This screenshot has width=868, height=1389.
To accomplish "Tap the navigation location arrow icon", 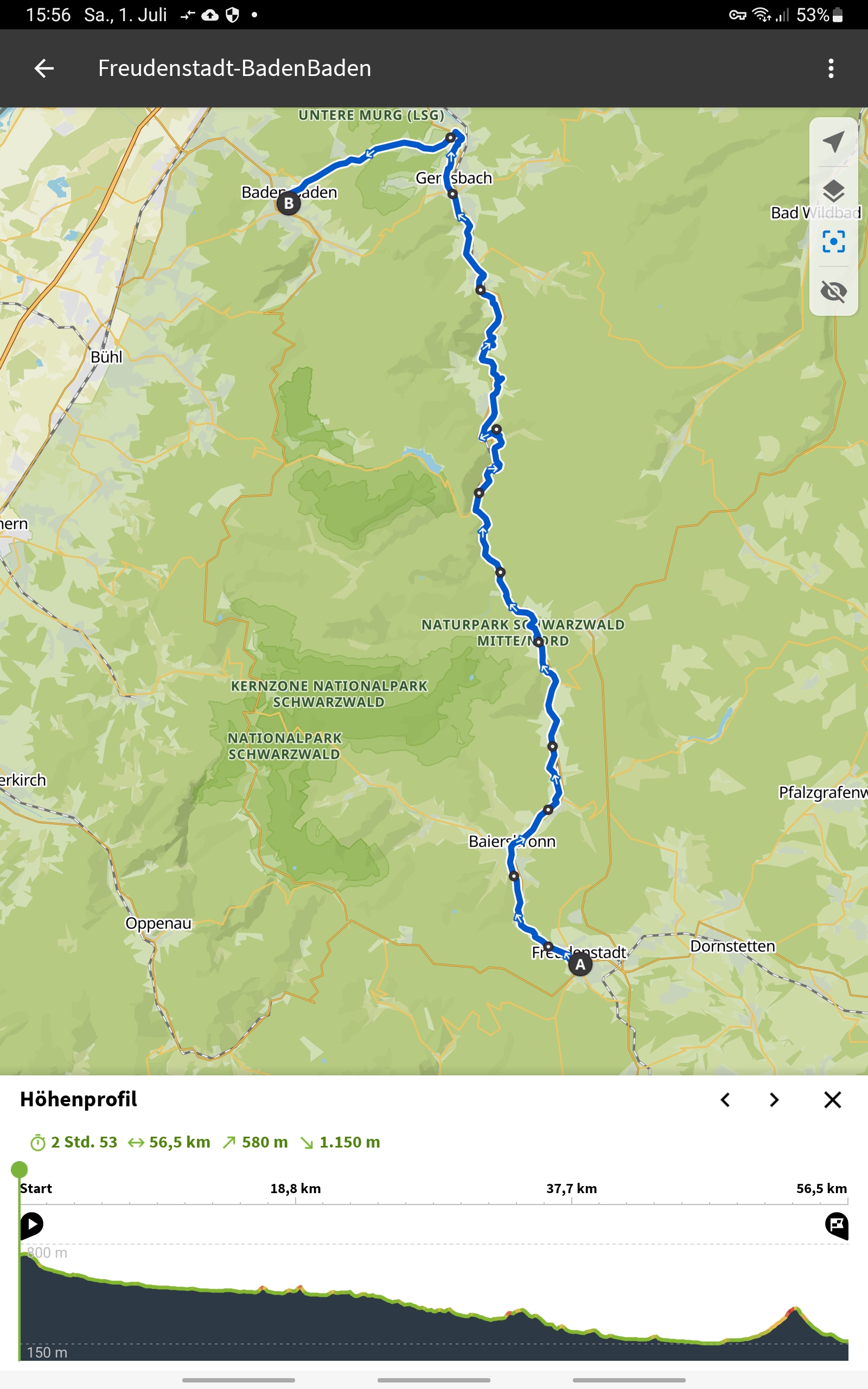I will [x=833, y=142].
